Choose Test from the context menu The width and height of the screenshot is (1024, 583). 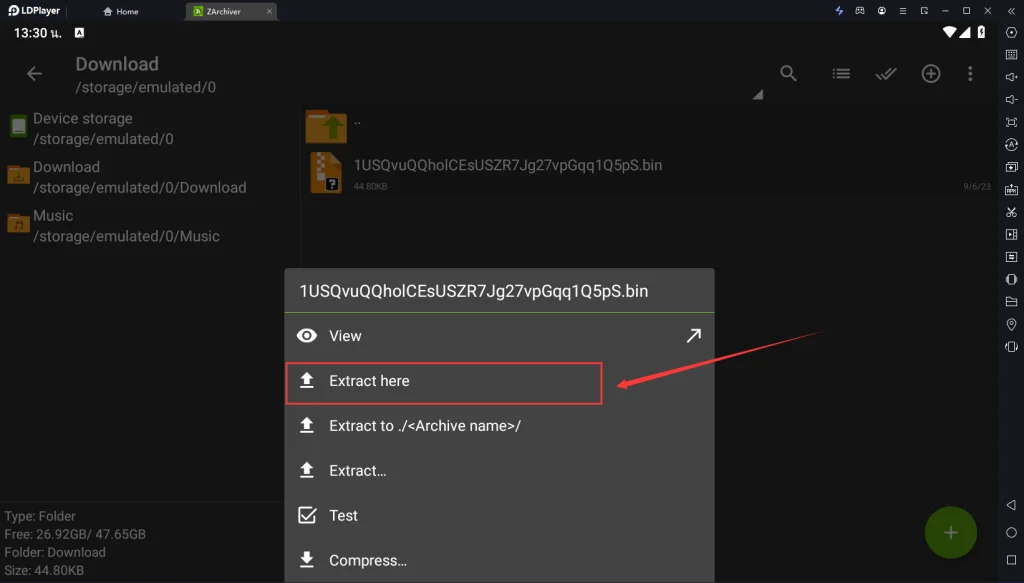[x=499, y=516]
